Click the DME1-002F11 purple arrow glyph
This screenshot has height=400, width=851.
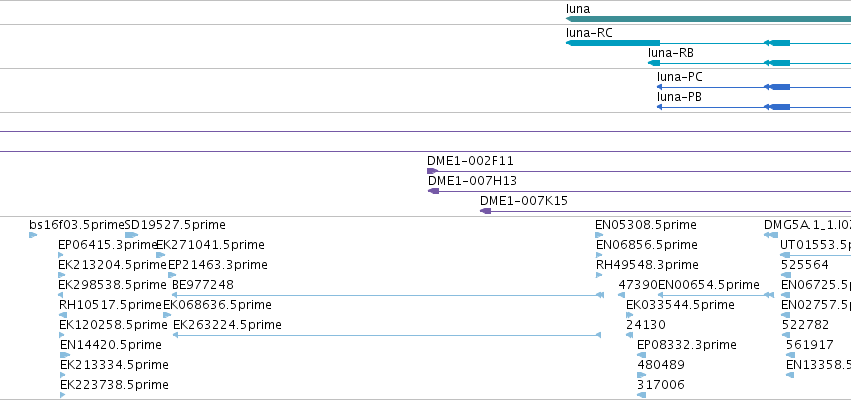(433, 172)
